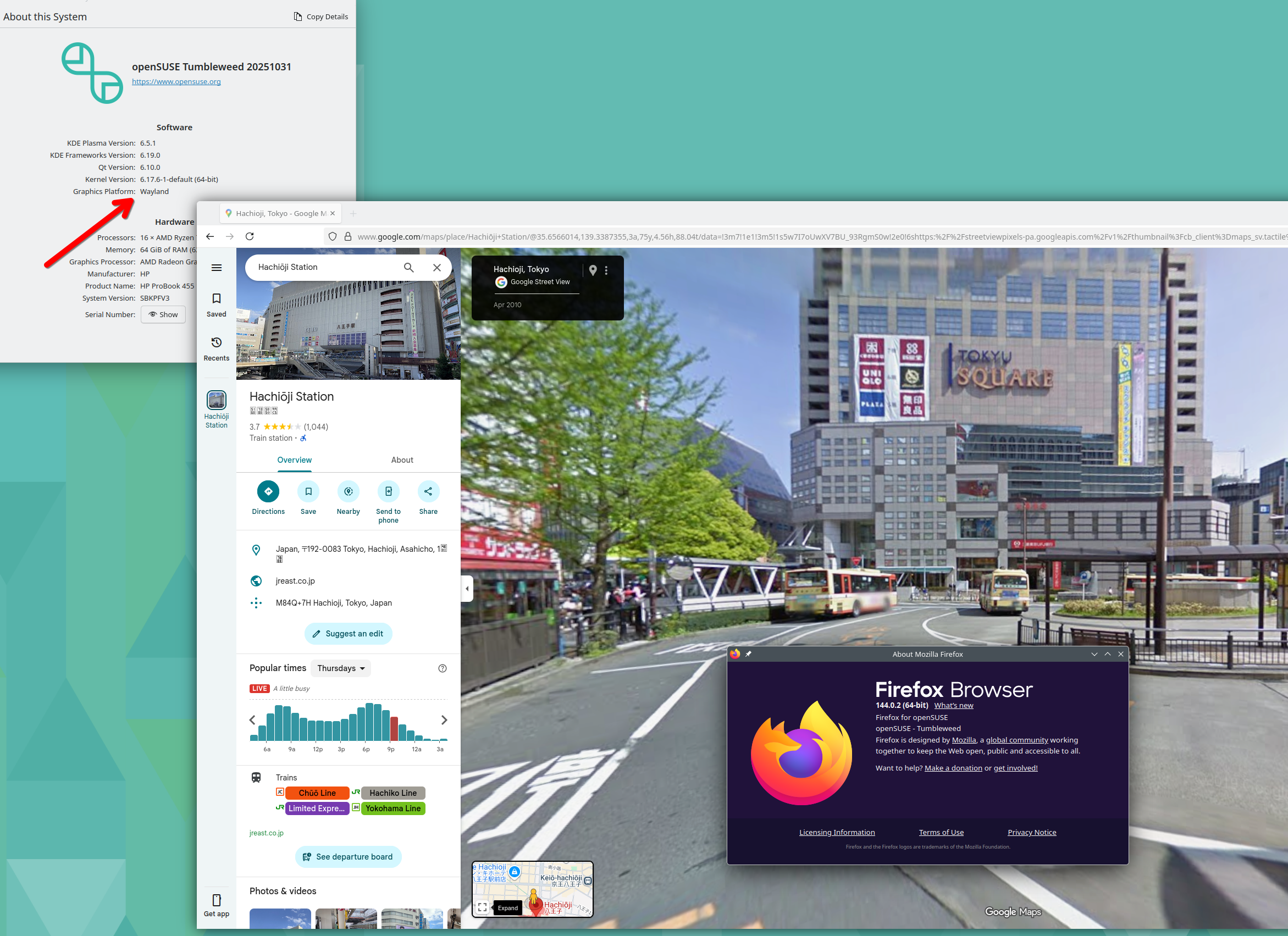Click See departure board button

click(x=348, y=856)
